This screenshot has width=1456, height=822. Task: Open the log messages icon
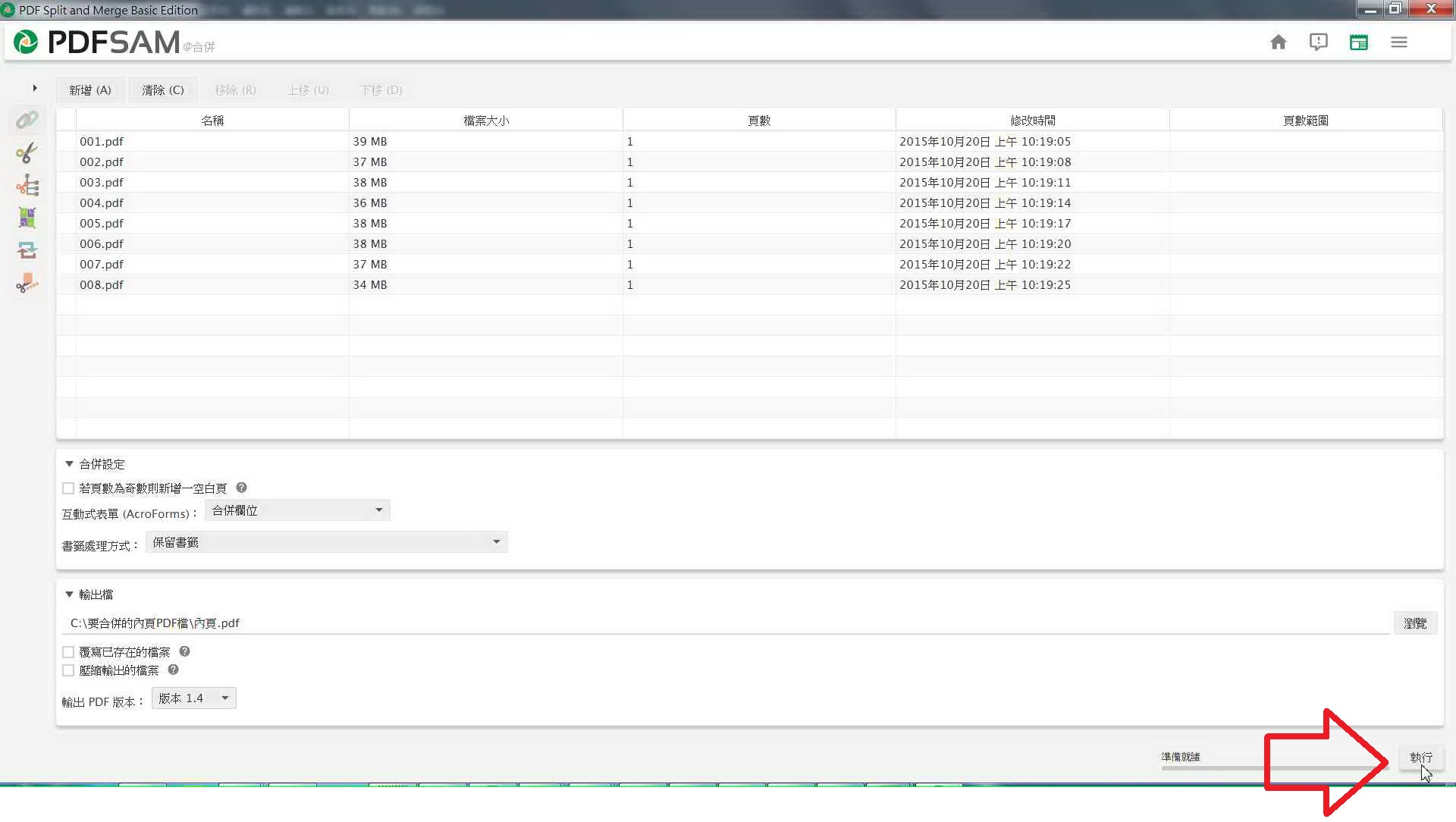tap(1318, 42)
